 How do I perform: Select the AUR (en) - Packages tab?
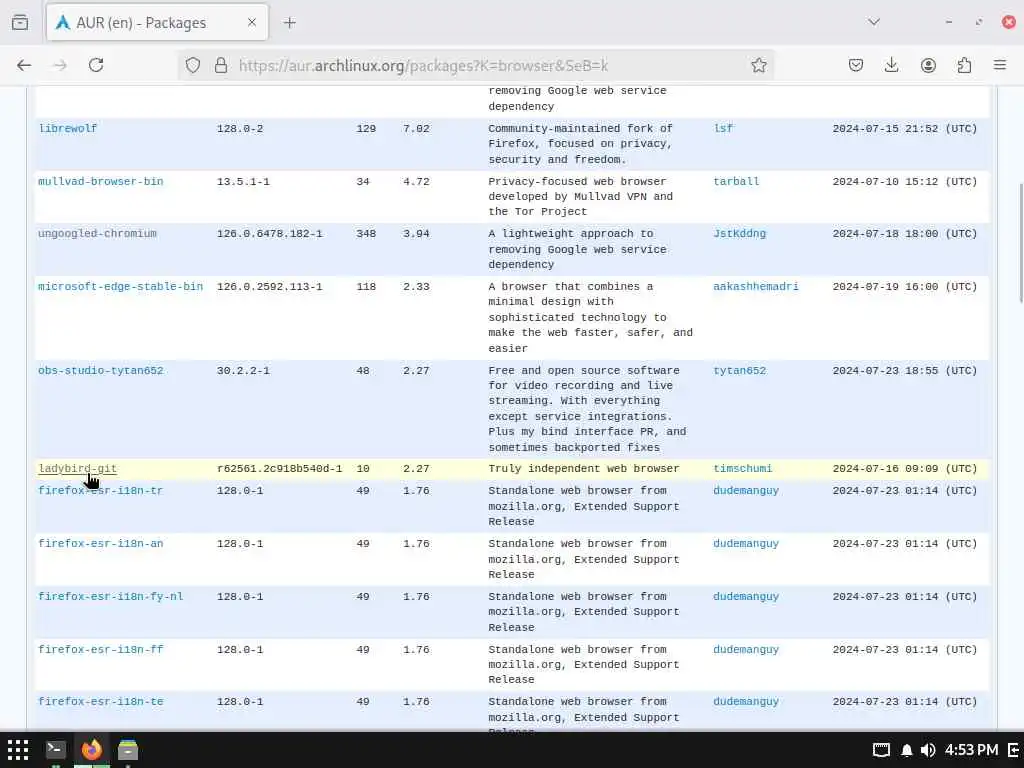click(x=157, y=23)
